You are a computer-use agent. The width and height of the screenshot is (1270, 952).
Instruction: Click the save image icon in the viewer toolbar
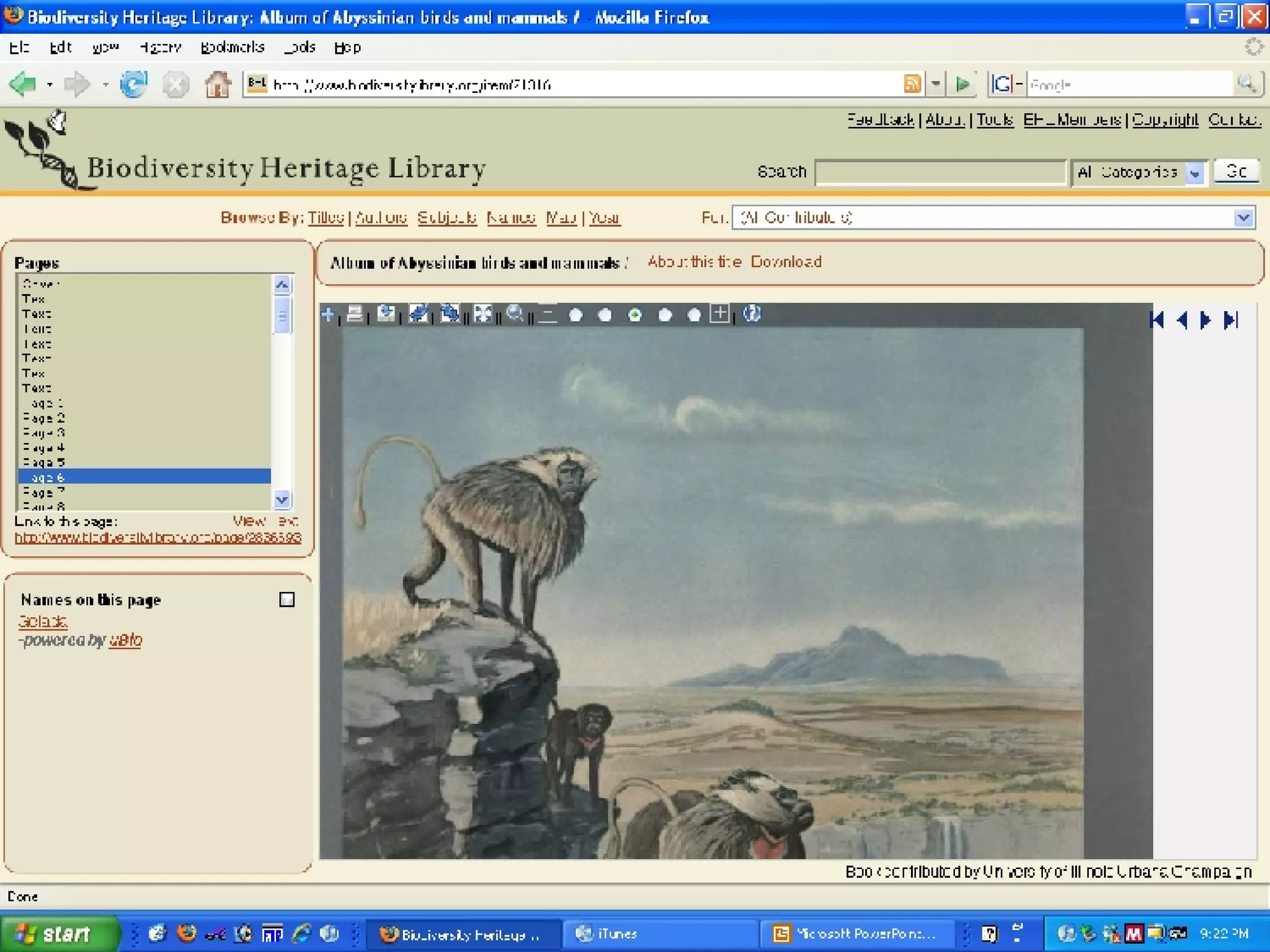(x=386, y=314)
